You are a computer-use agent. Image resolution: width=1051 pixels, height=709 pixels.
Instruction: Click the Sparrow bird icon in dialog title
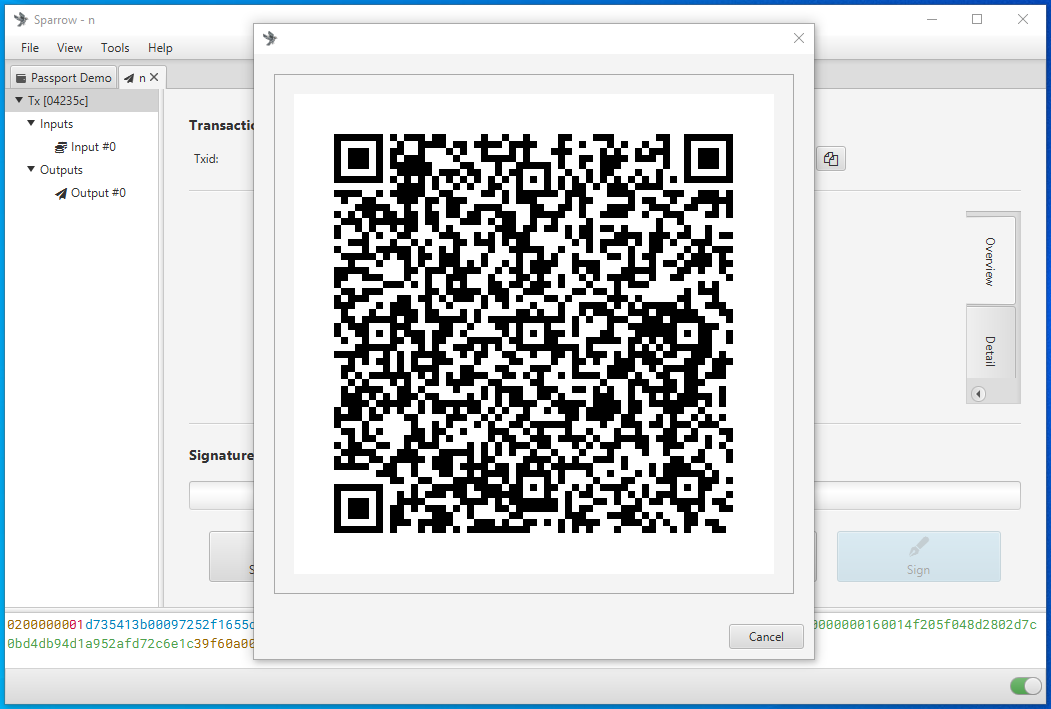270,38
